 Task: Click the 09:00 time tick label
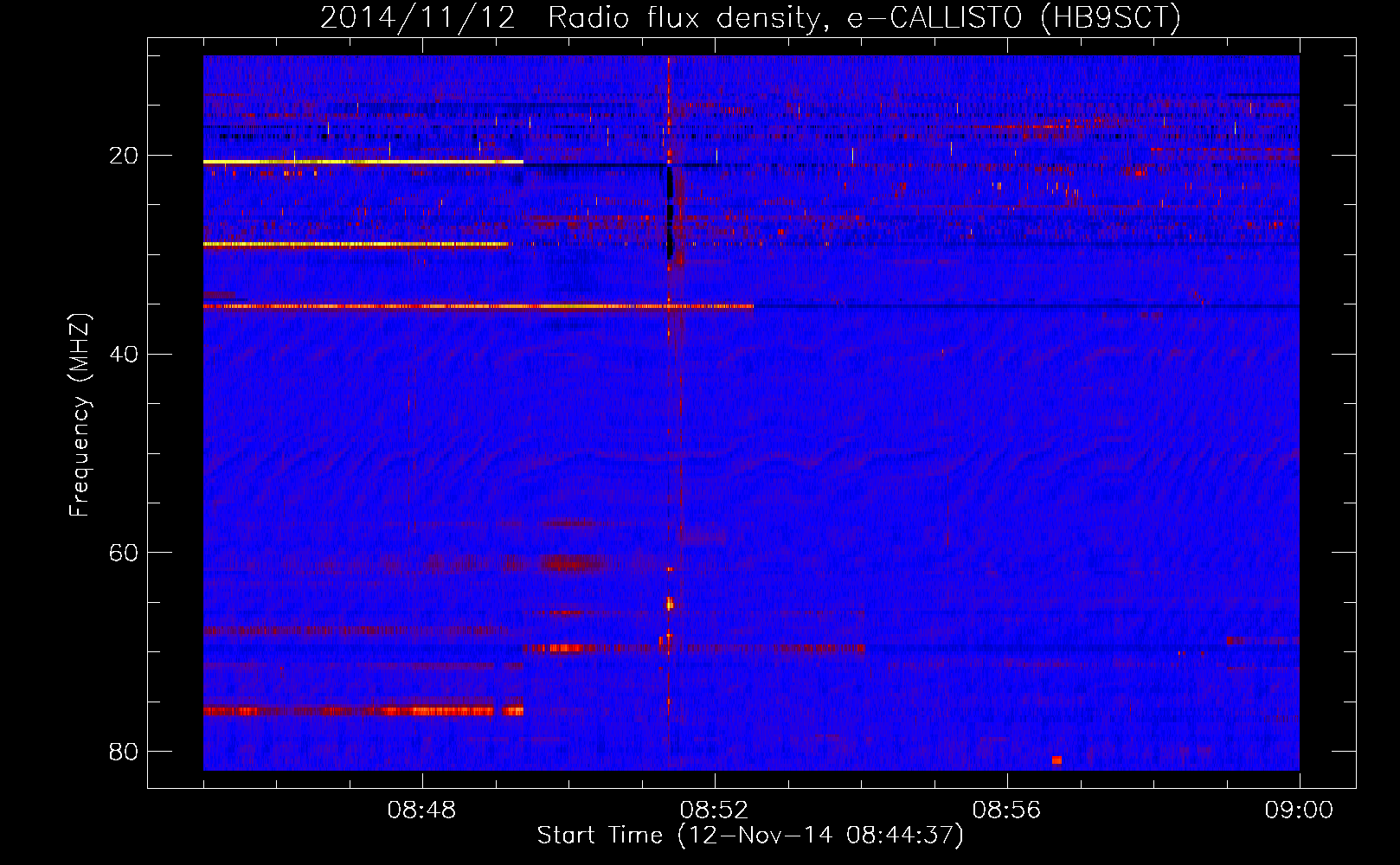[x=1299, y=811]
